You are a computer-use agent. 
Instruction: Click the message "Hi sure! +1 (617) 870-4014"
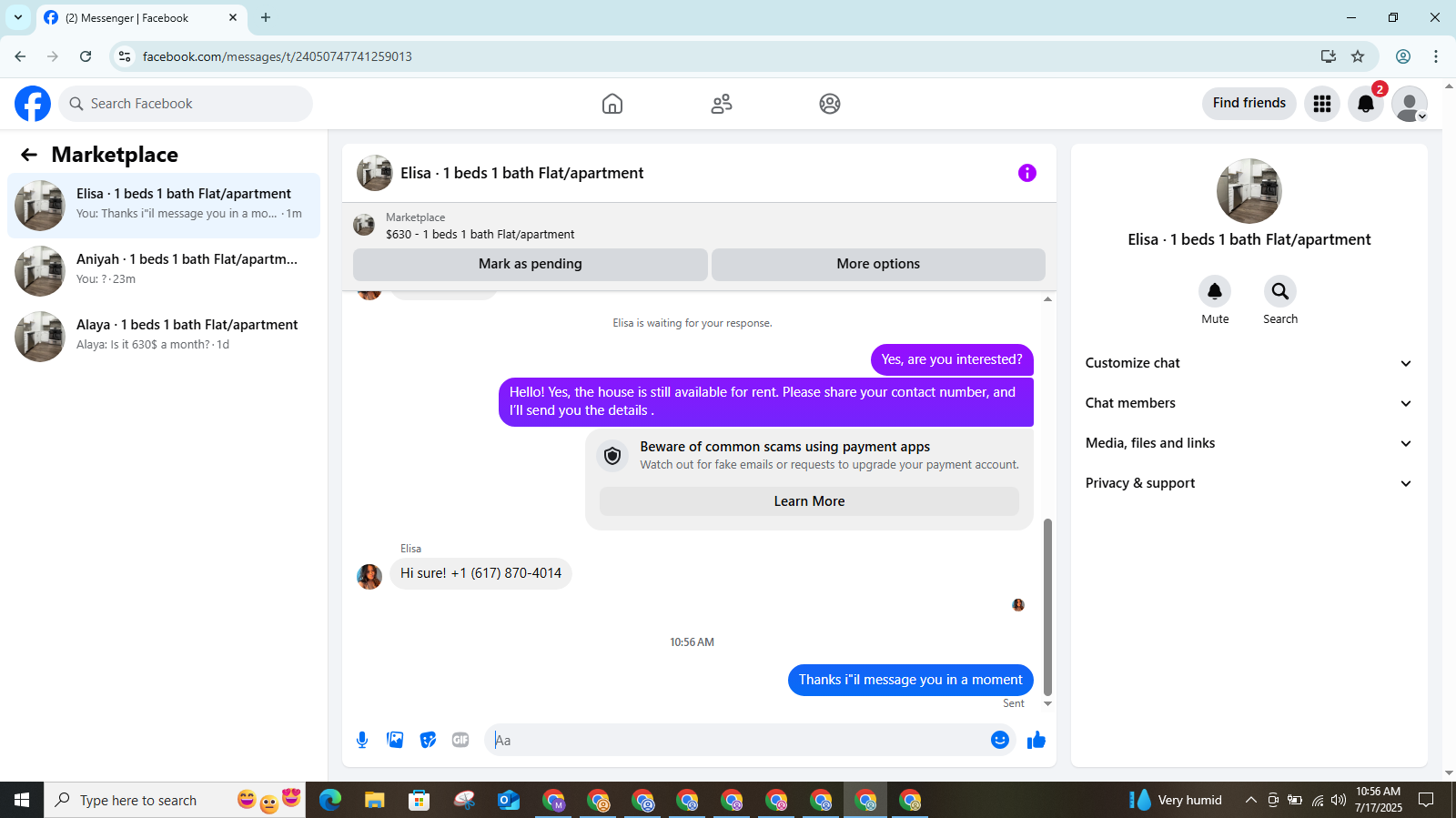(x=480, y=573)
